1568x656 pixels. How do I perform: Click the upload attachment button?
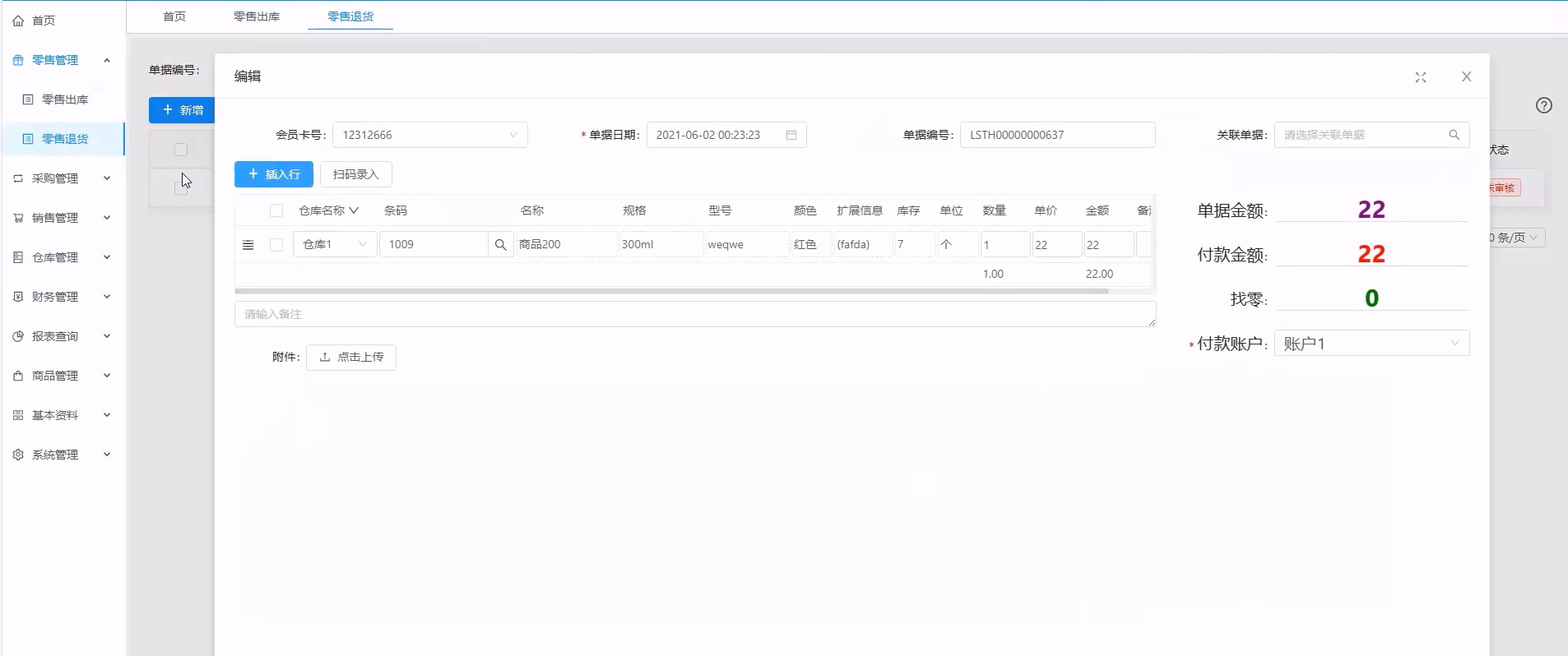pos(351,357)
